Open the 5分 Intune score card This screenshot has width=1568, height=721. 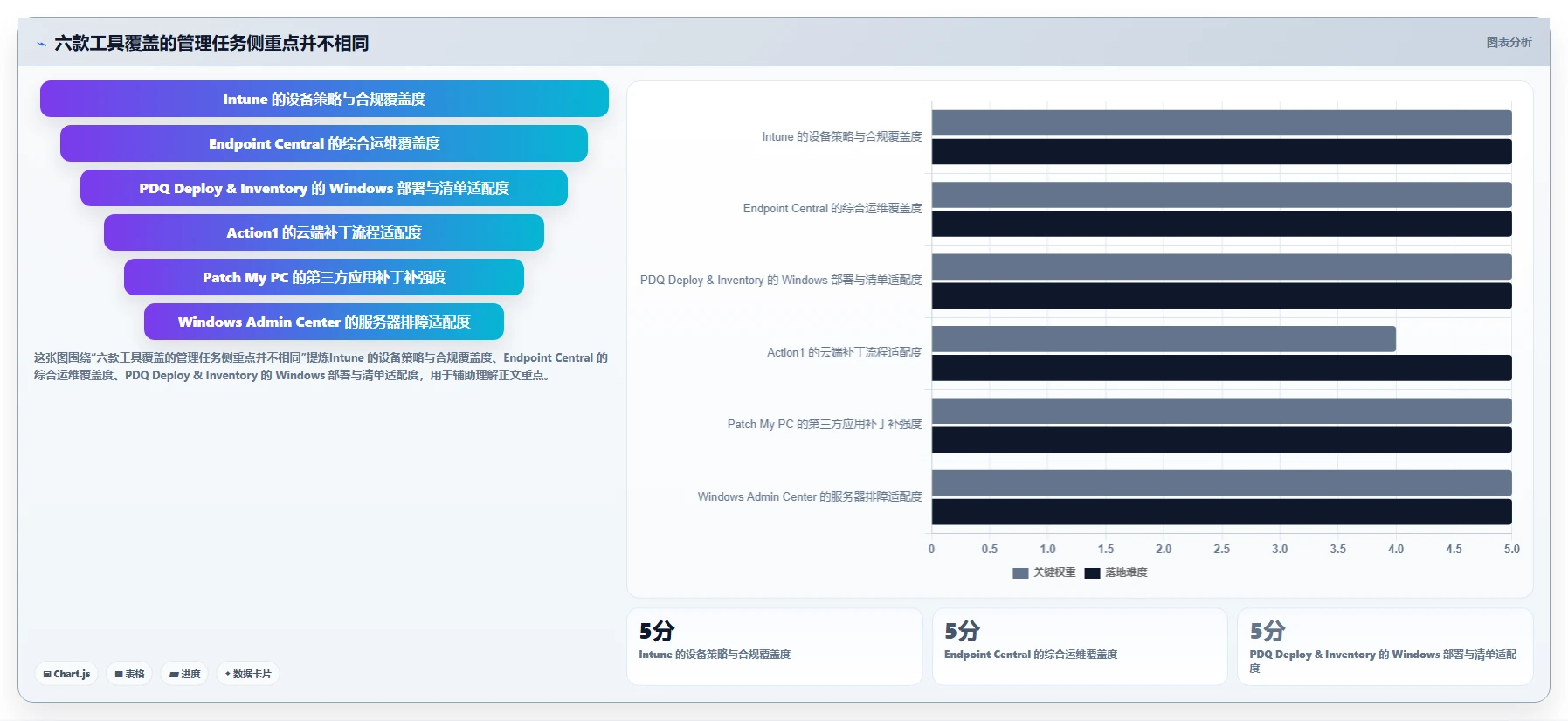[x=775, y=647]
